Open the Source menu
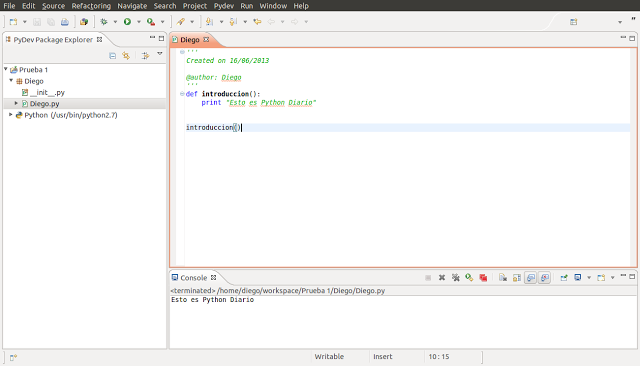Screen dimensions: 640x366 (53, 6)
